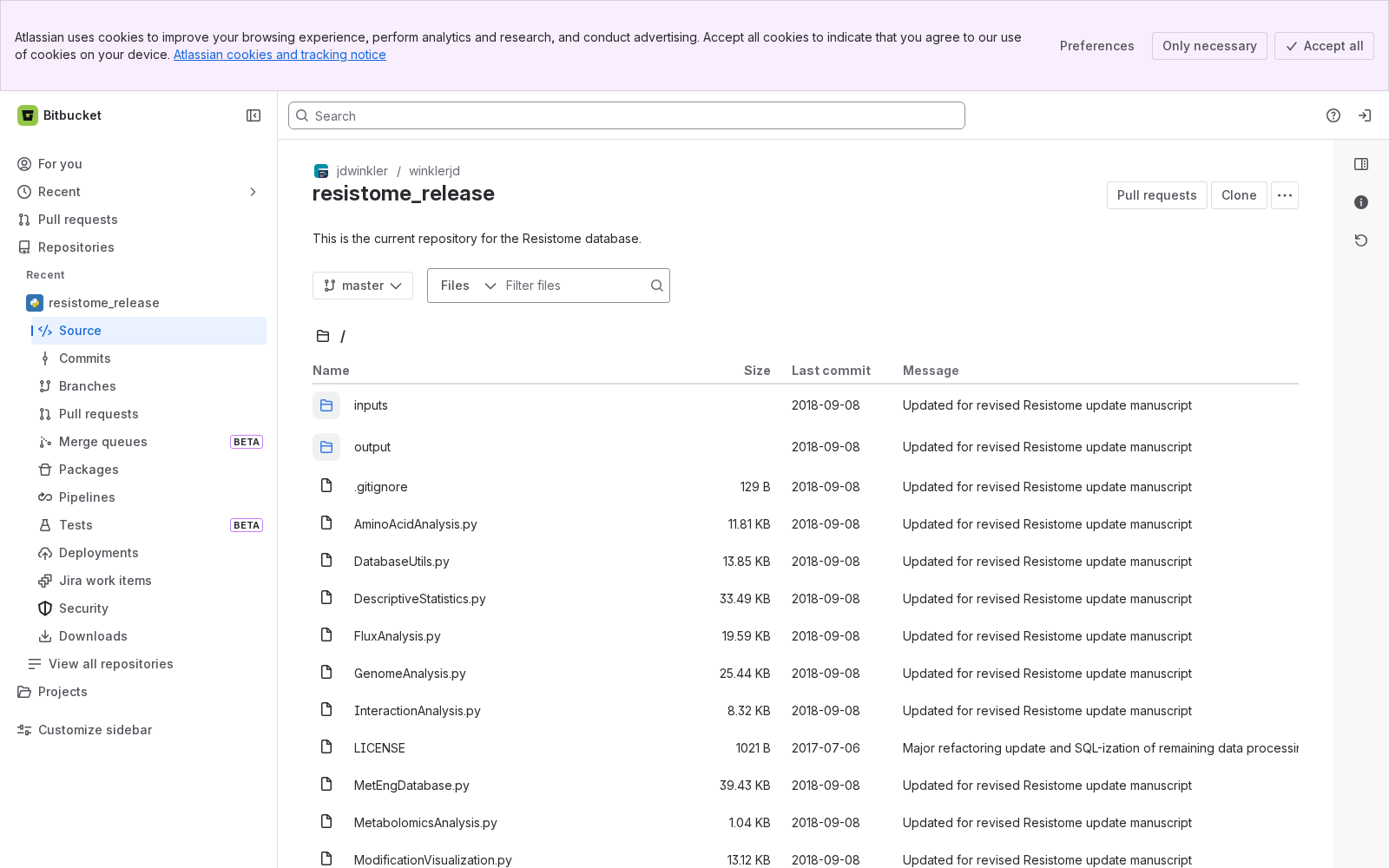Open Pull requests in top sidebar section
Viewport: 1389px width, 868px height.
pyautogui.click(x=139, y=220)
